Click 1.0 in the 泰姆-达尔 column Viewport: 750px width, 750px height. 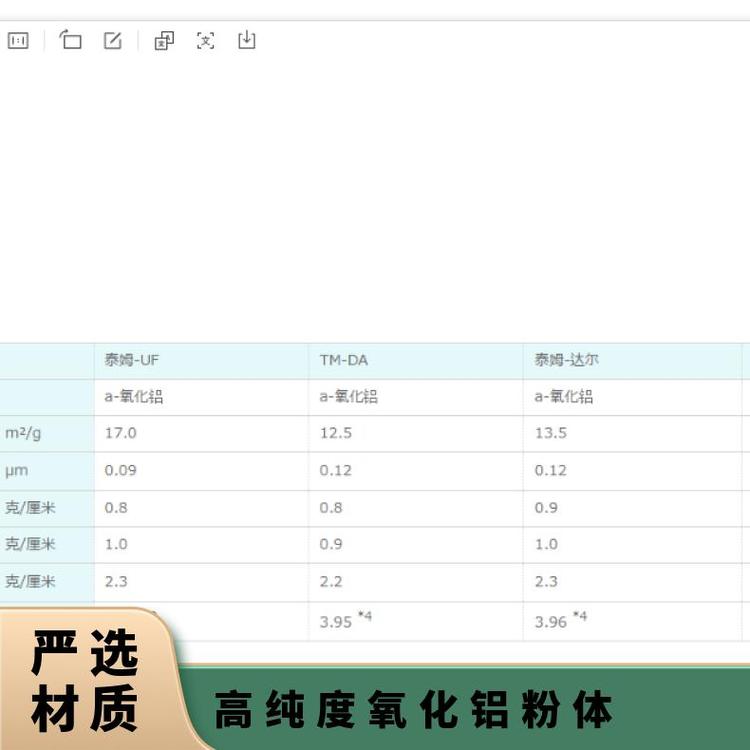(546, 544)
